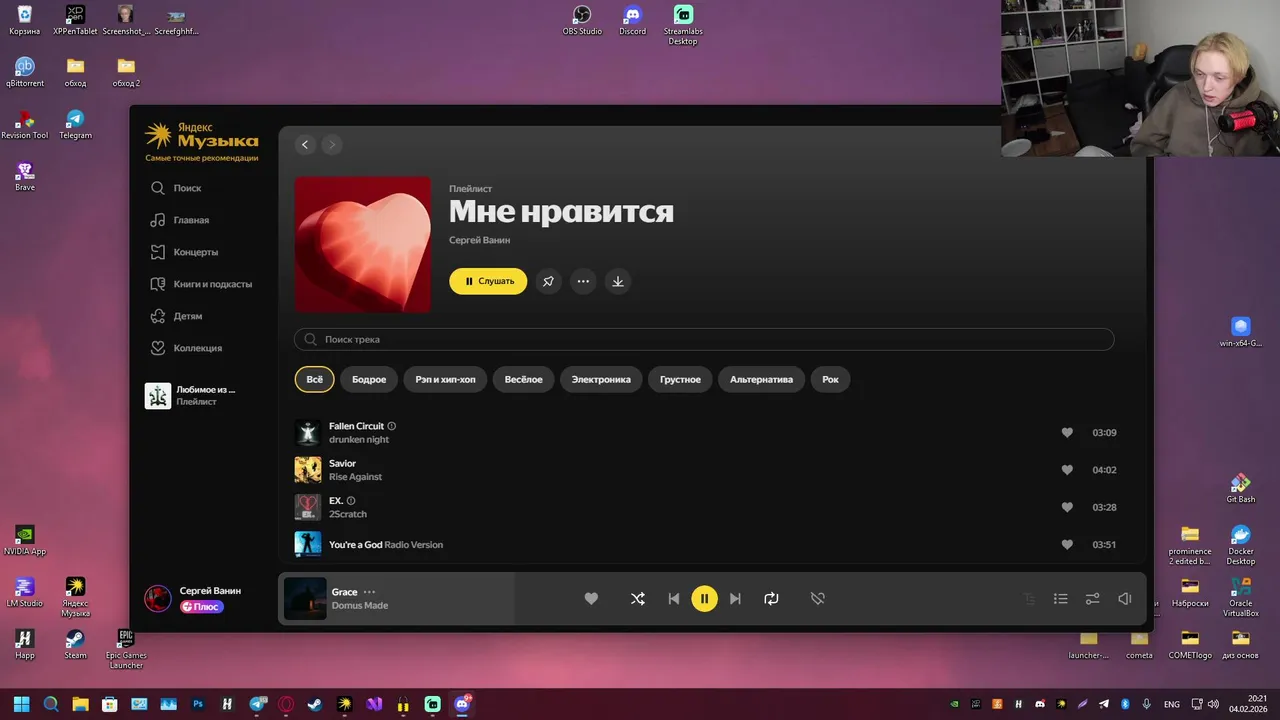Viewport: 1280px width, 720px height.
Task: Open OBS Studio desktop shortcut
Action: pos(582,20)
